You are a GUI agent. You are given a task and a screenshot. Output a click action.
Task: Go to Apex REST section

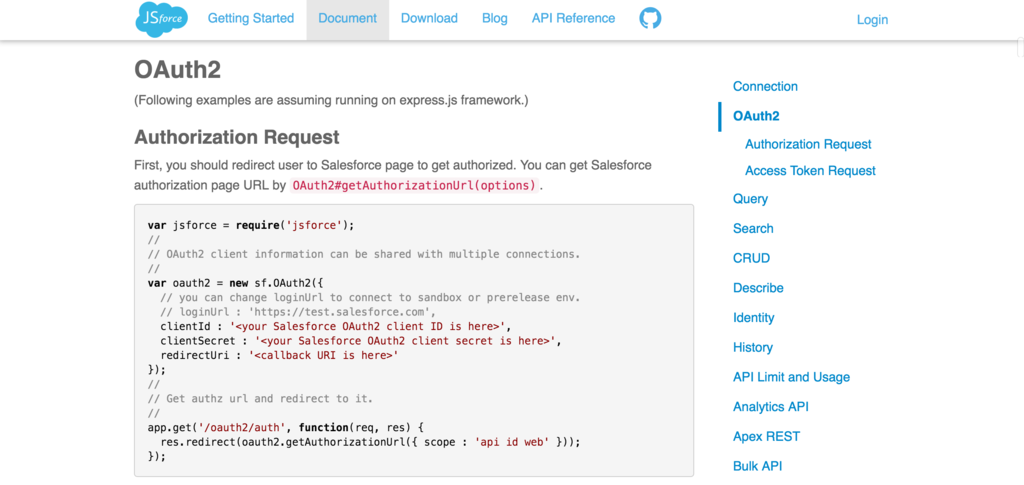click(766, 437)
